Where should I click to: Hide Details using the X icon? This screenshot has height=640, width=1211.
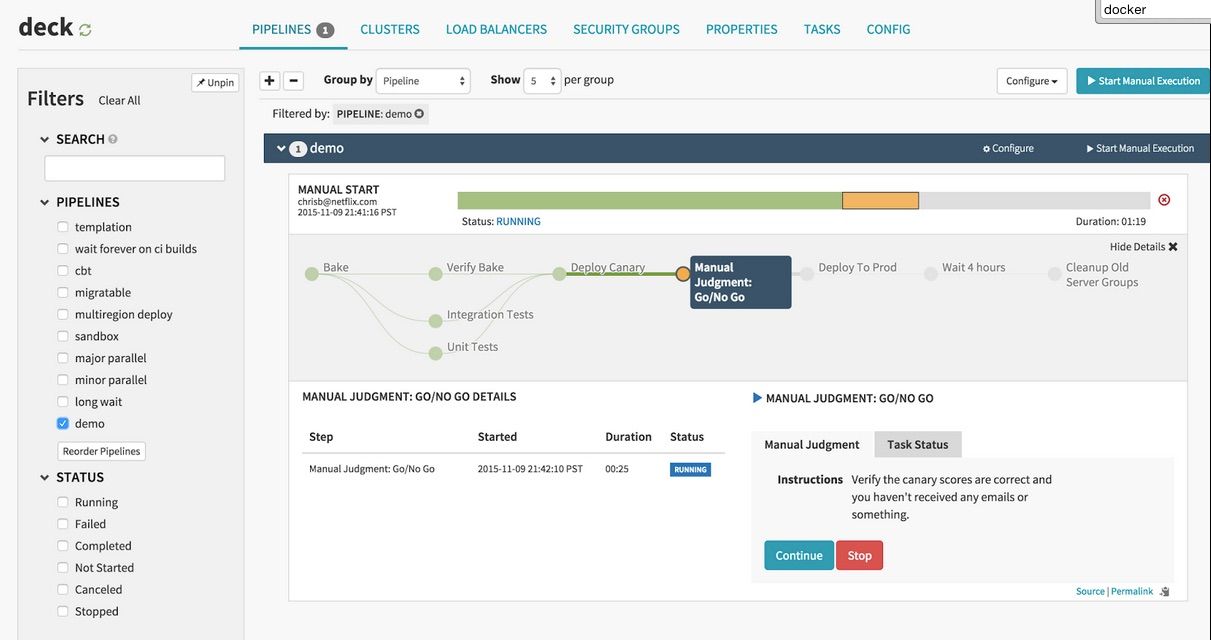(x=1173, y=247)
